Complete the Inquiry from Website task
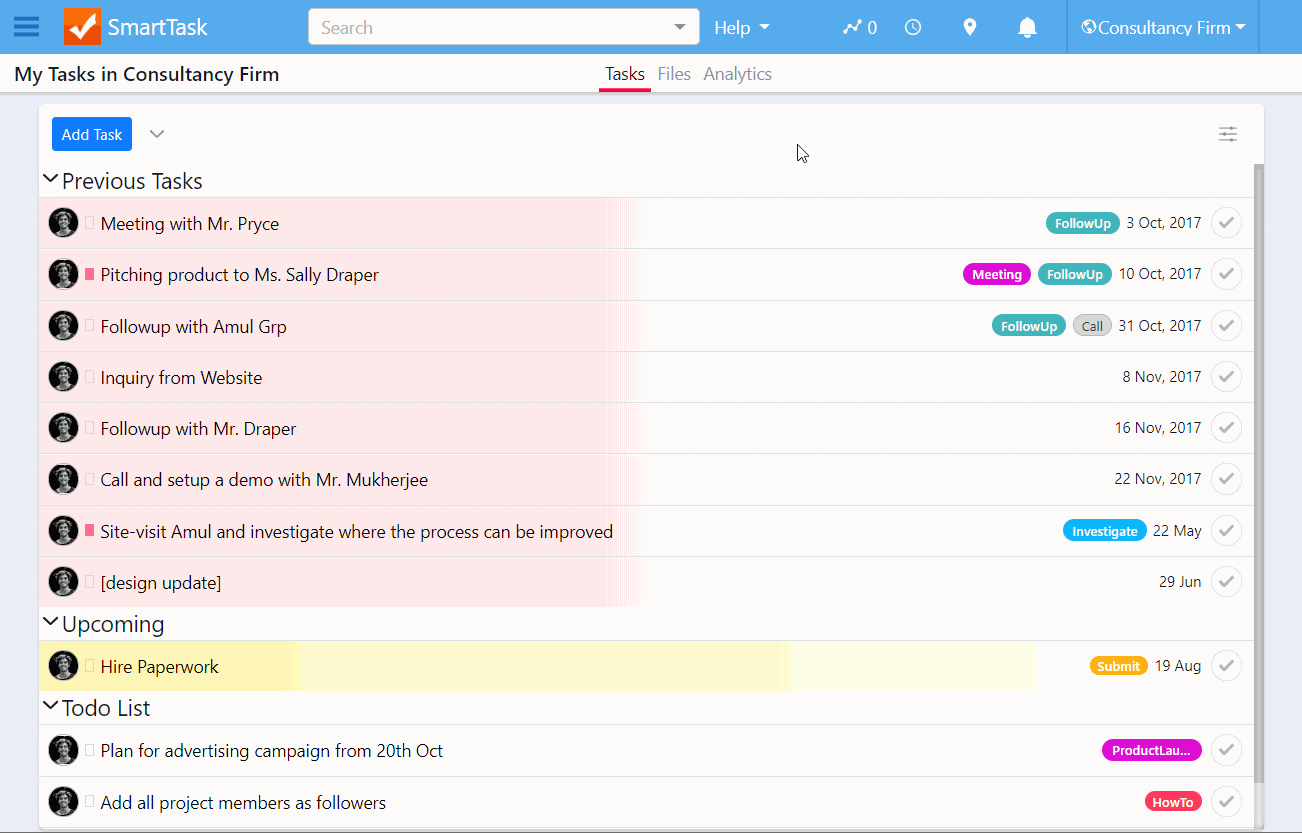The height and width of the screenshot is (833, 1302). pyautogui.click(x=1226, y=377)
